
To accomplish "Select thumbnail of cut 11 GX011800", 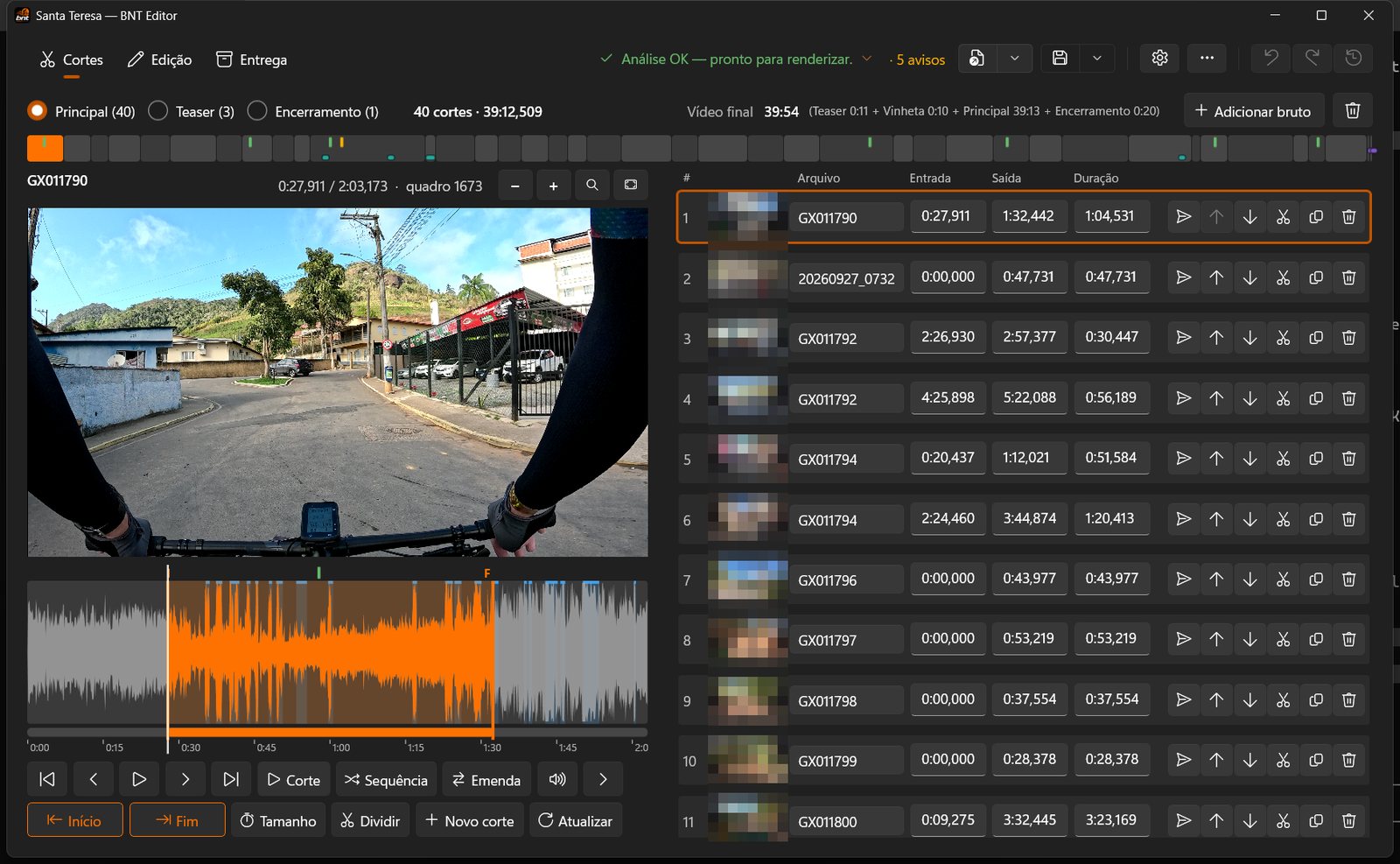I will point(747,818).
